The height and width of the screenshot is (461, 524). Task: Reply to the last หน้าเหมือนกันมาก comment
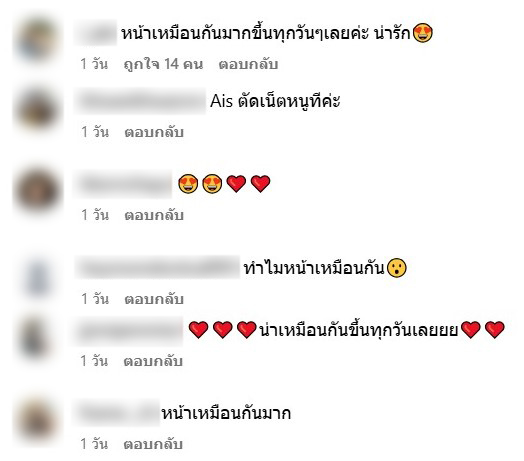click(x=153, y=444)
